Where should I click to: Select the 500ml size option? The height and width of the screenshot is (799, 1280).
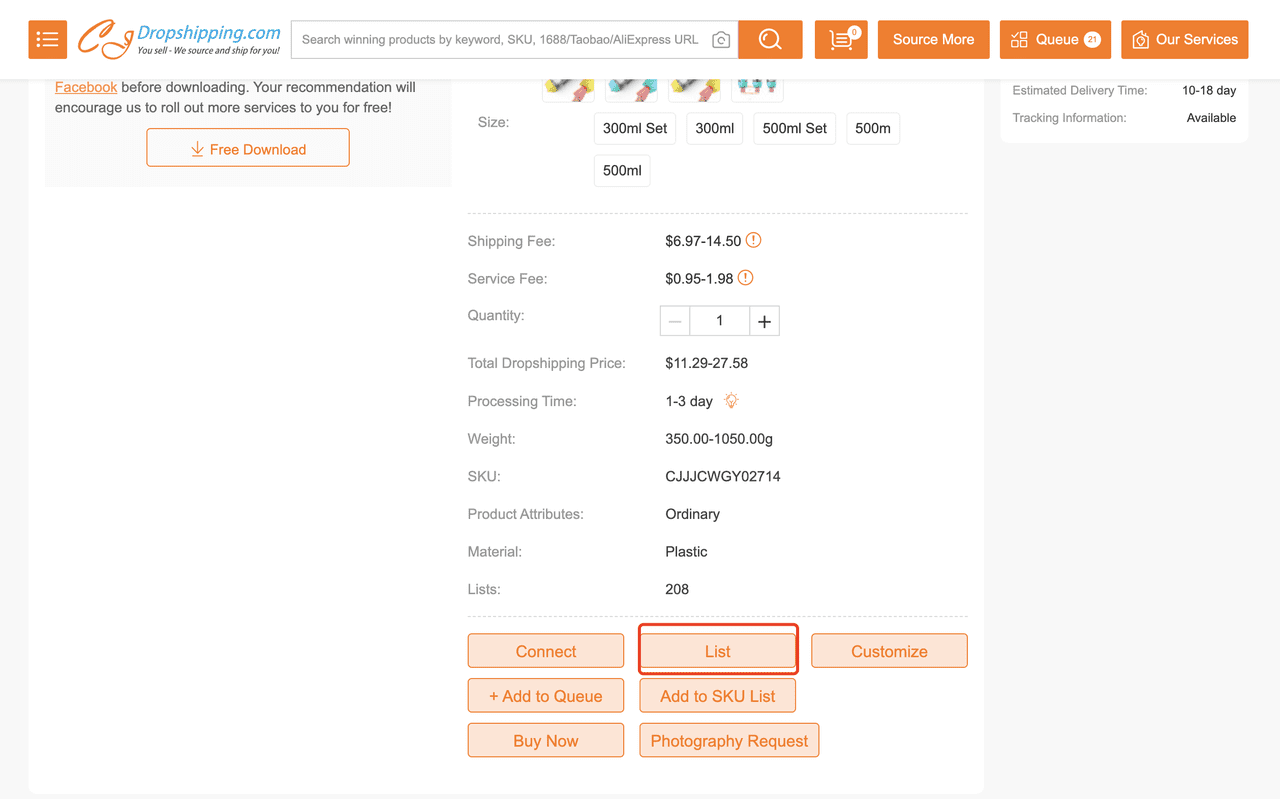click(622, 170)
